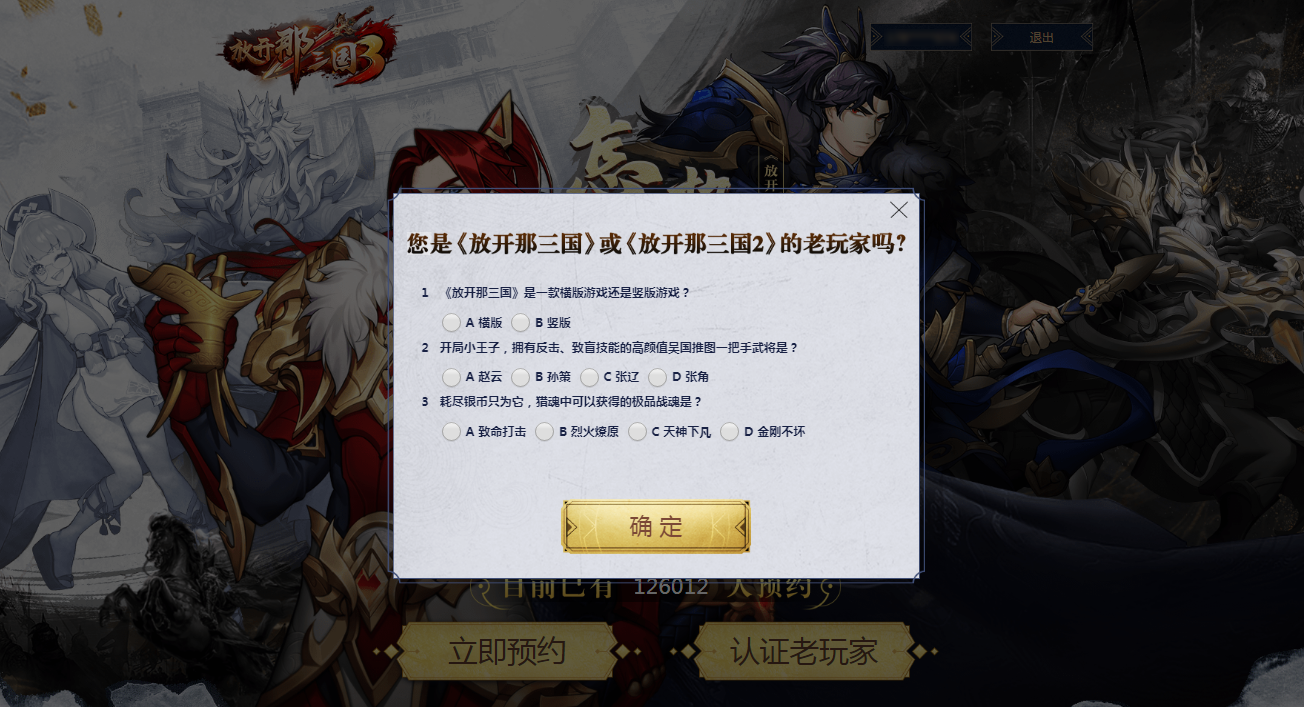Image resolution: width=1304 pixels, height=707 pixels.
Task: Click the dialog title about 老玩家
Action: tap(657, 244)
